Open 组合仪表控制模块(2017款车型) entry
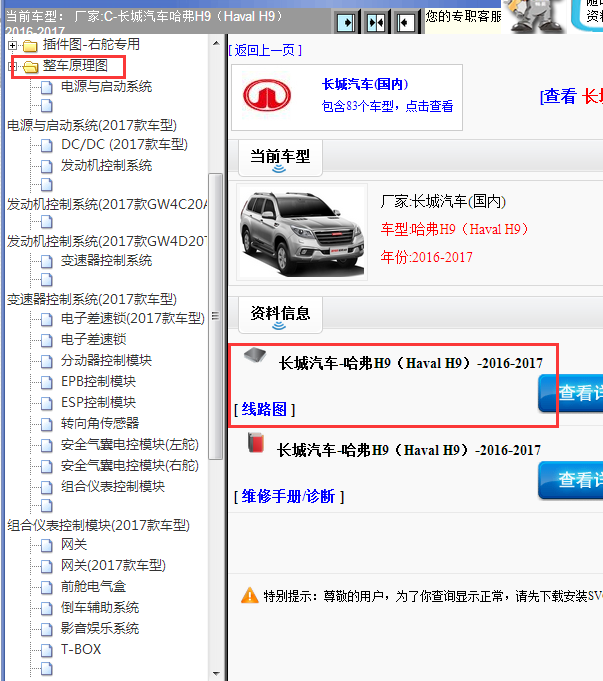Viewport: 603px width, 681px height. (99, 526)
